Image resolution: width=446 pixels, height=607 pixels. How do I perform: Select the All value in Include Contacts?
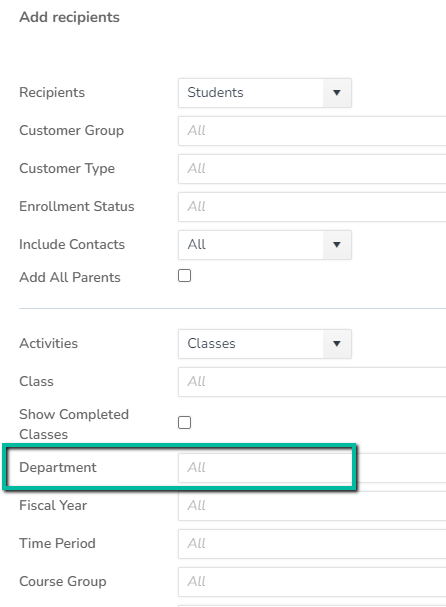click(197, 244)
